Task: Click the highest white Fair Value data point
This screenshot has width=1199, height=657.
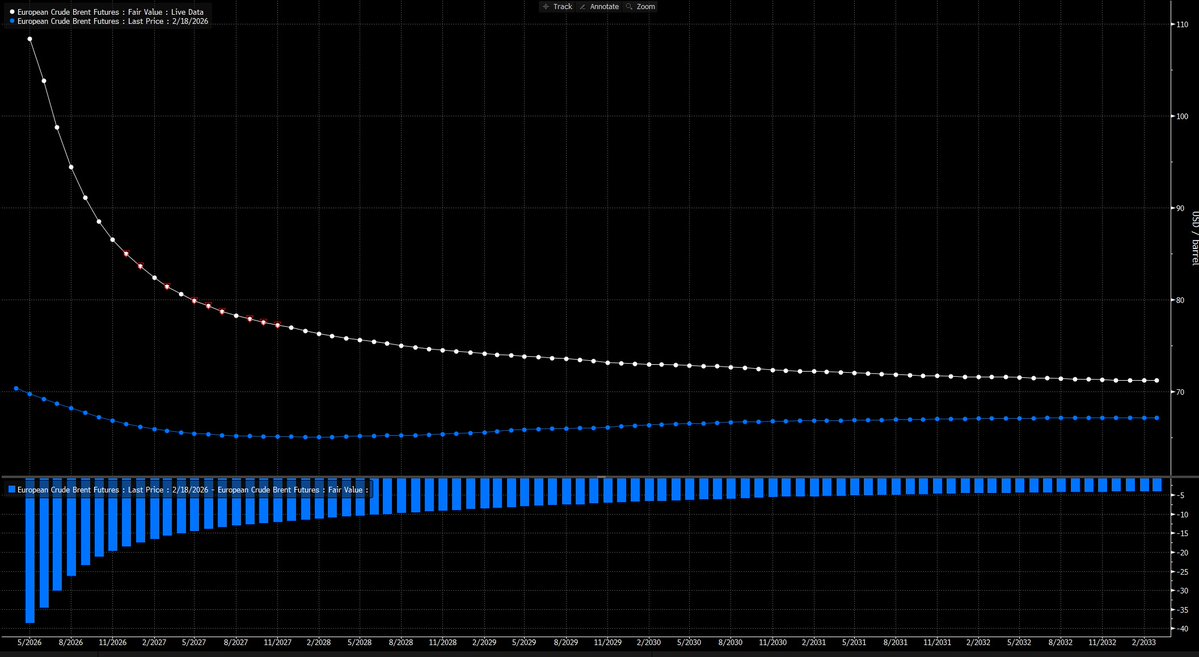Action: pos(30,39)
